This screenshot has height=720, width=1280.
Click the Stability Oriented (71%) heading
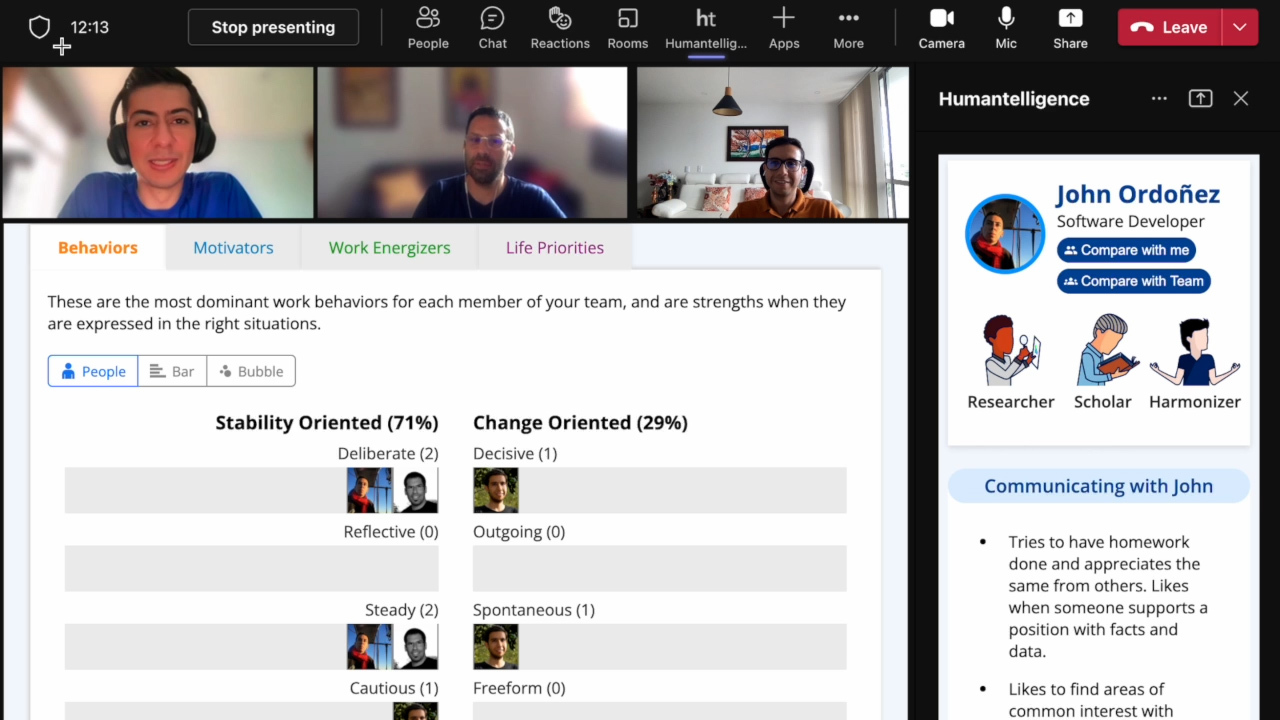point(327,422)
